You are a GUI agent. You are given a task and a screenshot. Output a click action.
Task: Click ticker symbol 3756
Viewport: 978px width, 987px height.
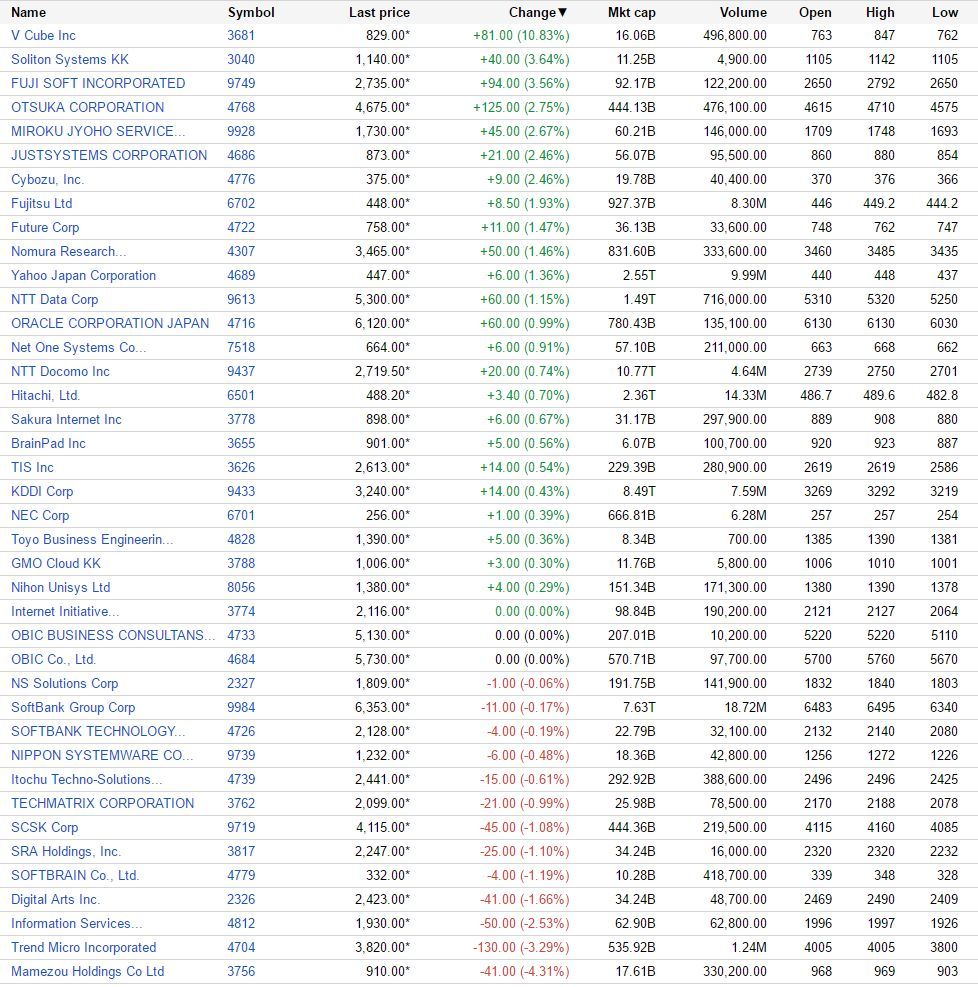(241, 971)
